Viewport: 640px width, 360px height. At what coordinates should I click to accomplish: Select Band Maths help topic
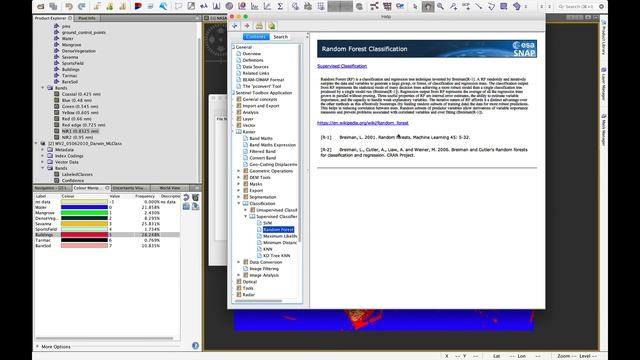tap(261, 138)
